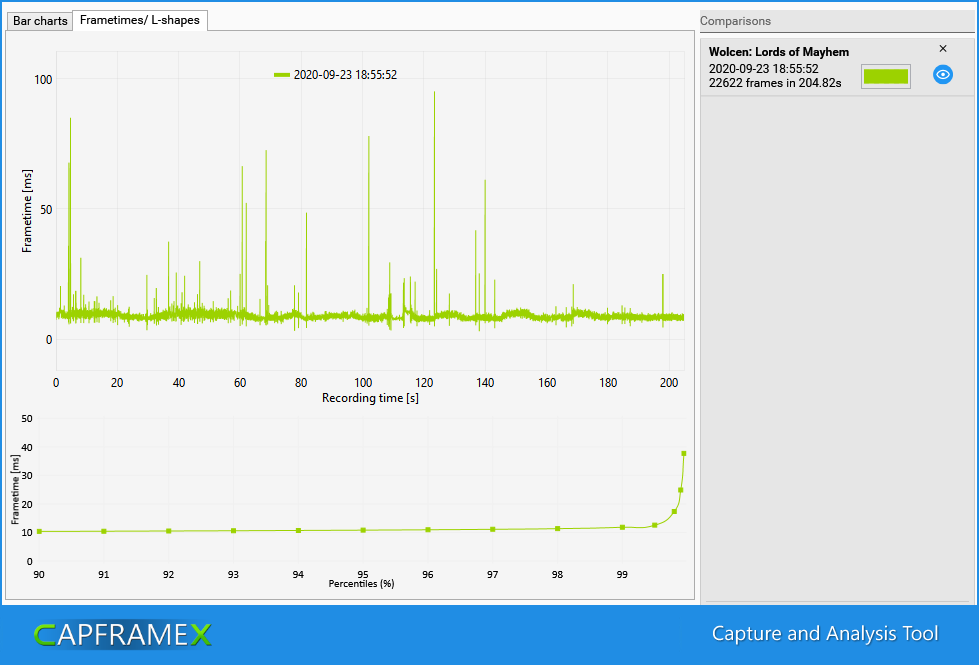Click the 'Percentiles (%)' axis label
The image size is (979, 665).
(x=362, y=584)
